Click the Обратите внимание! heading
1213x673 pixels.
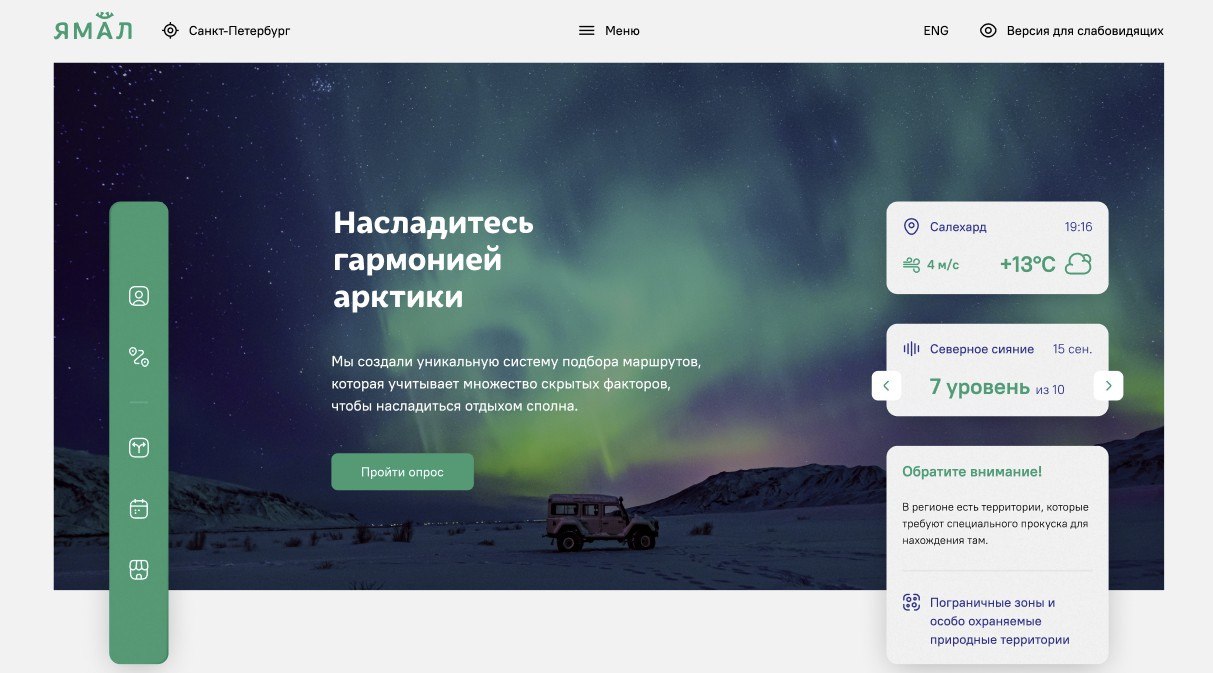[972, 471]
